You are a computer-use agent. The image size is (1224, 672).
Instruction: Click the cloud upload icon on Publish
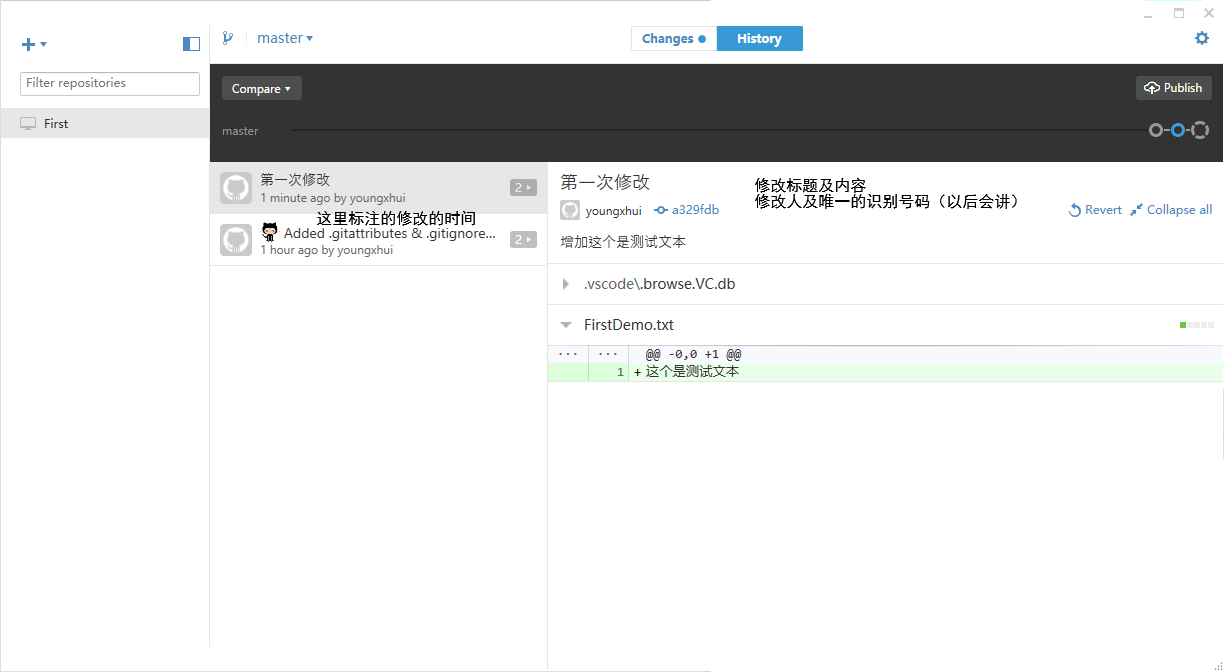pyautogui.click(x=1152, y=88)
